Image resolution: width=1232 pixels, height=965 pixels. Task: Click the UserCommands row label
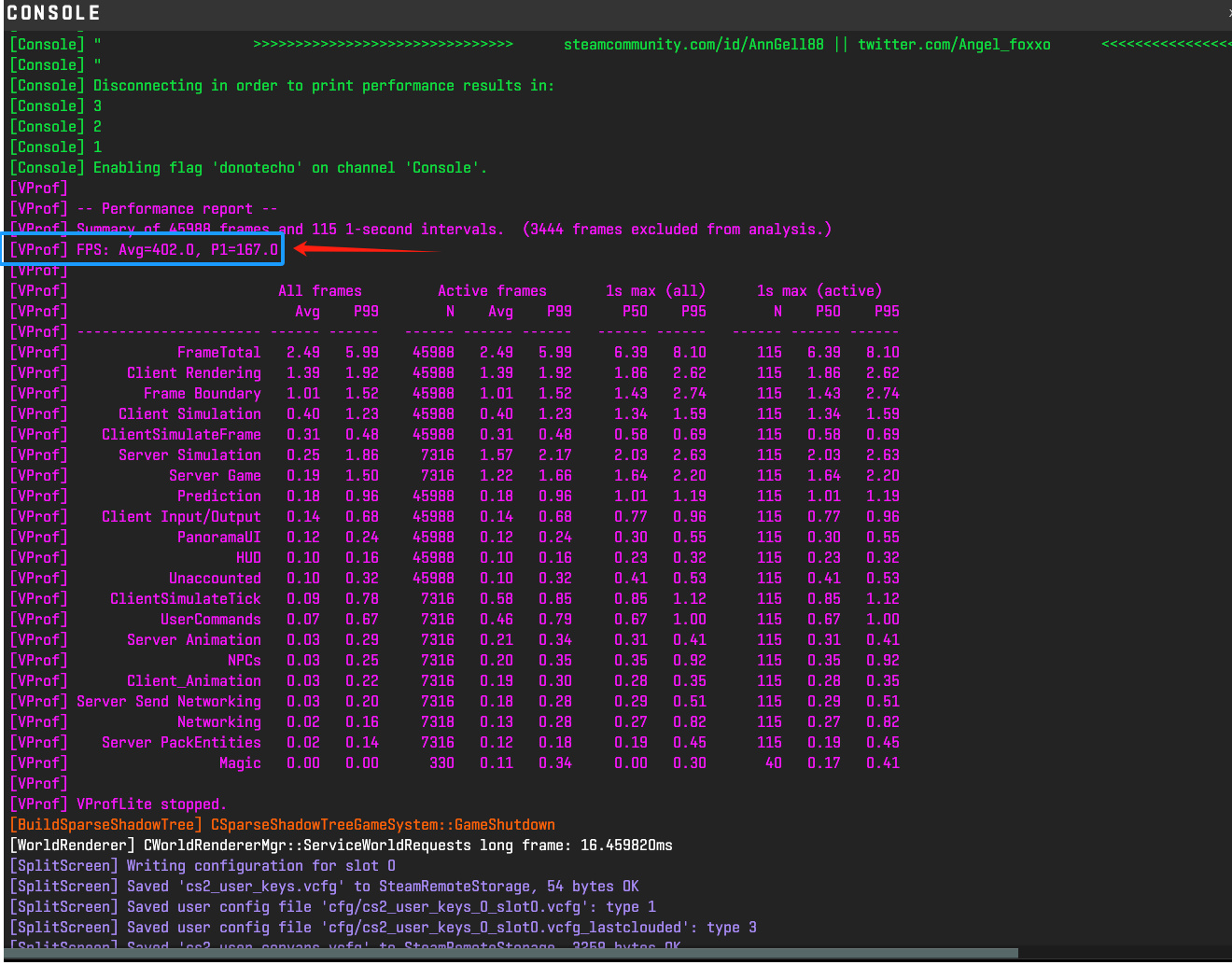211,620
